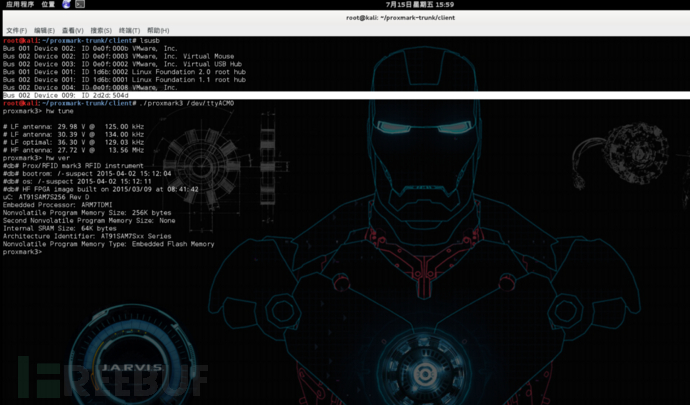Open the 终端(T) menu
Viewport: 690px width, 405px height.
[x=129, y=30]
